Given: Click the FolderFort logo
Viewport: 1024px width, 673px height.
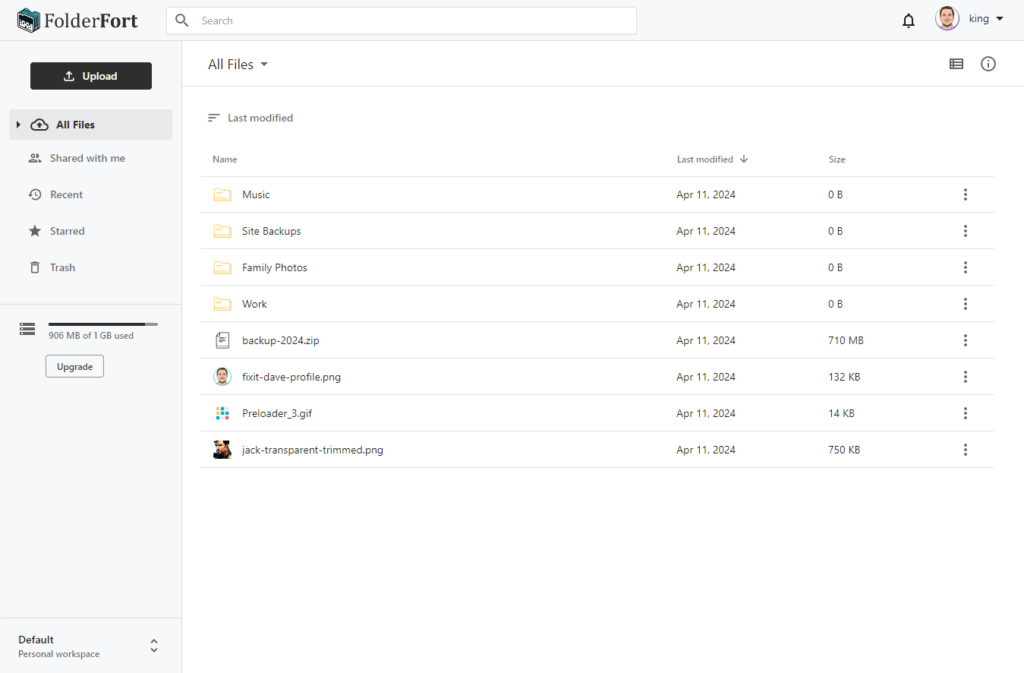Looking at the screenshot, I should pos(76,19).
